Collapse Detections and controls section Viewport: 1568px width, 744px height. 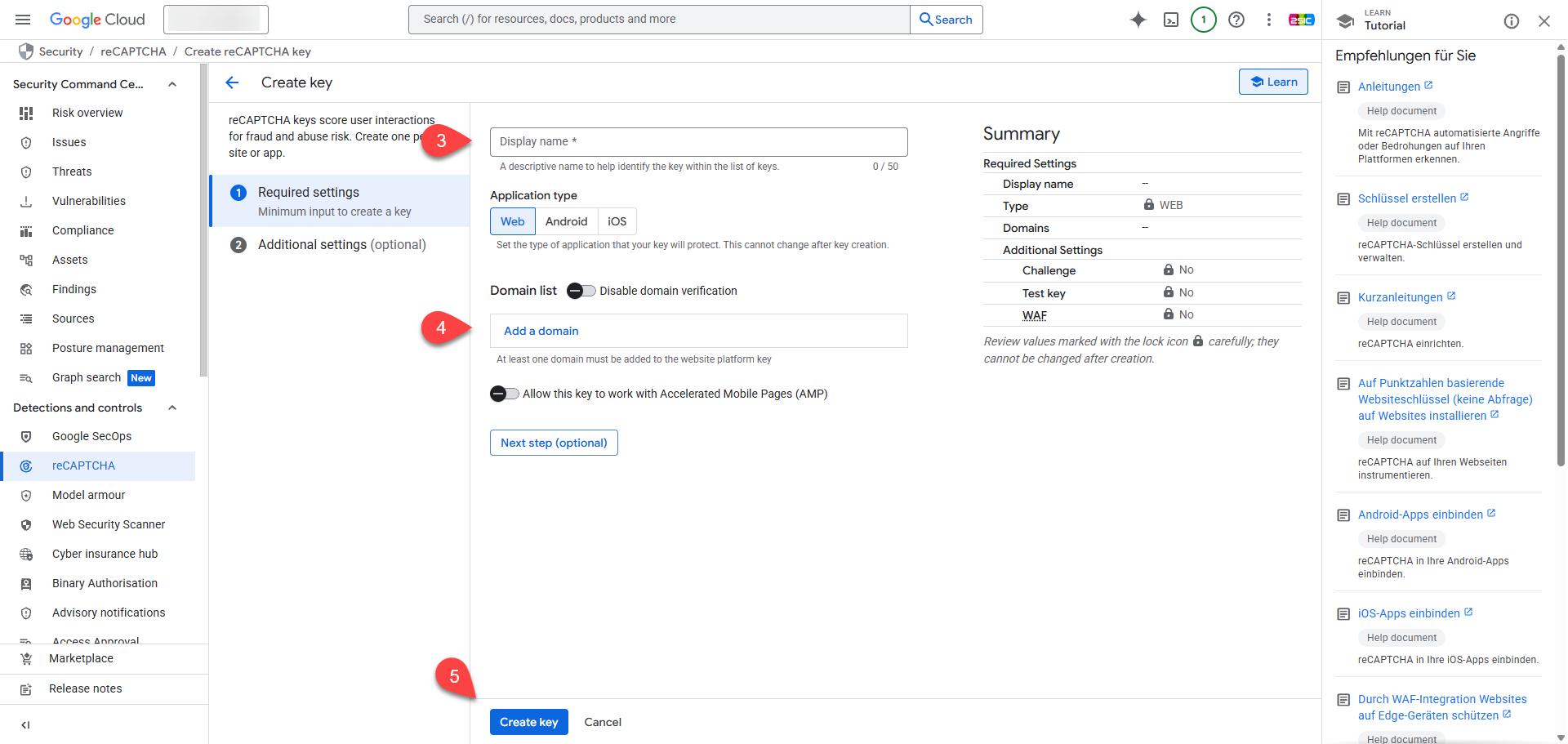point(172,408)
